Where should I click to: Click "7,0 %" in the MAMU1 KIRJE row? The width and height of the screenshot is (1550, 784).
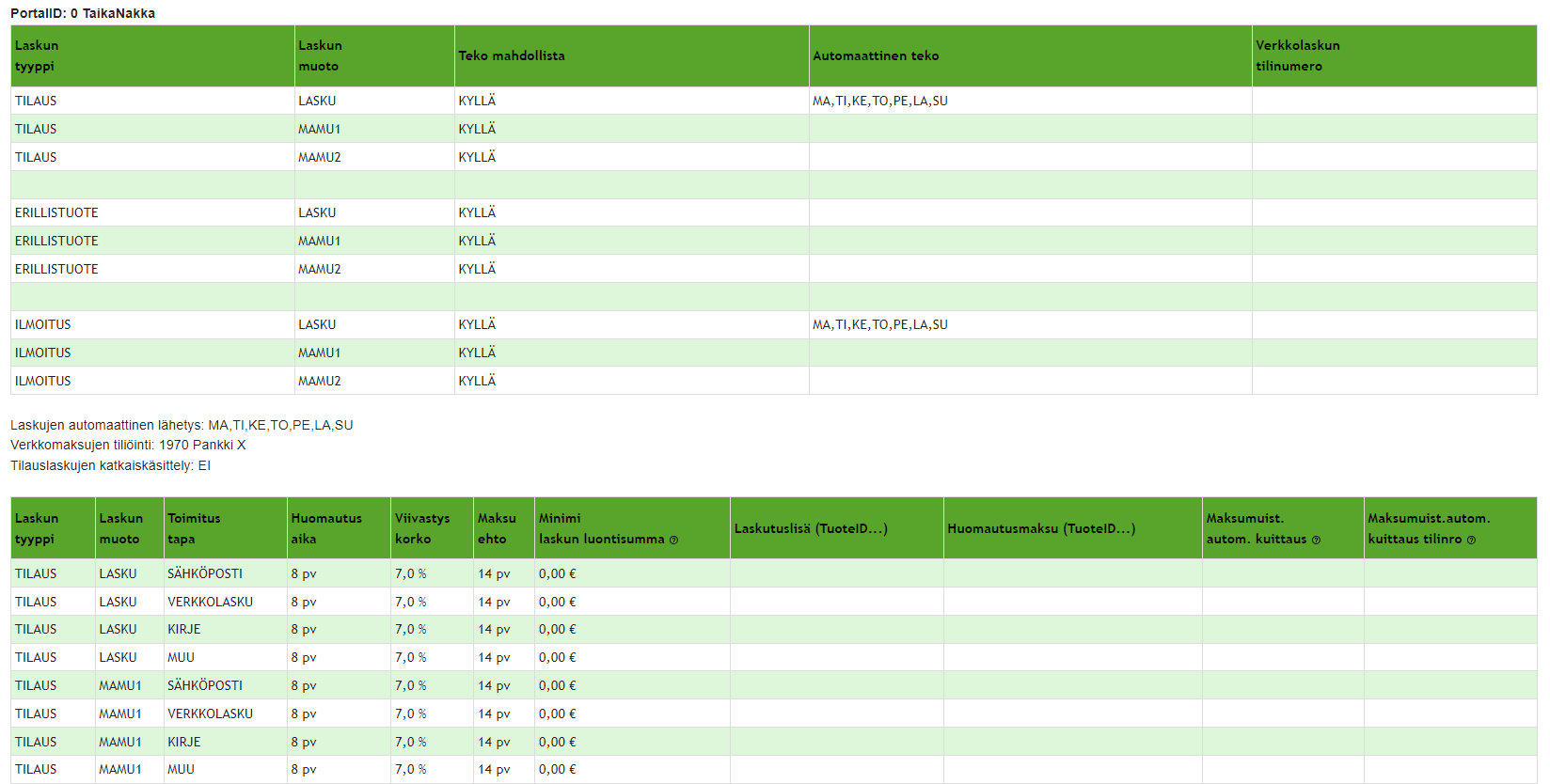click(411, 742)
